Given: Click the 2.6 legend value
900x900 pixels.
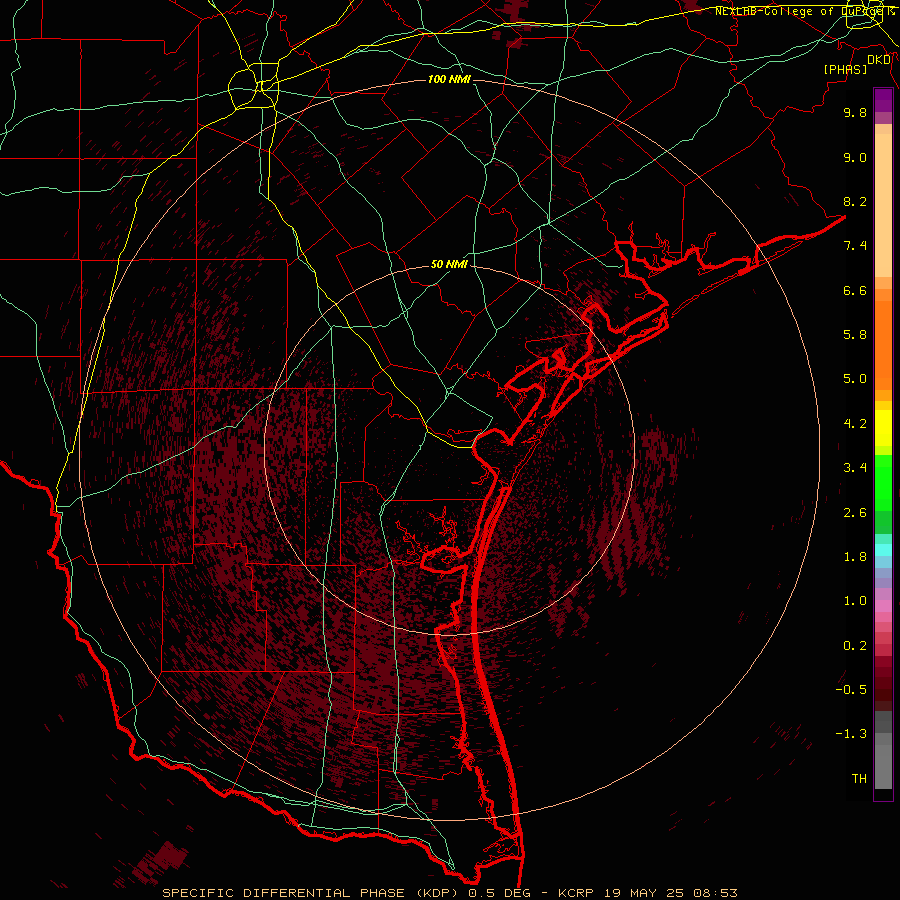Looking at the screenshot, I should [855, 513].
